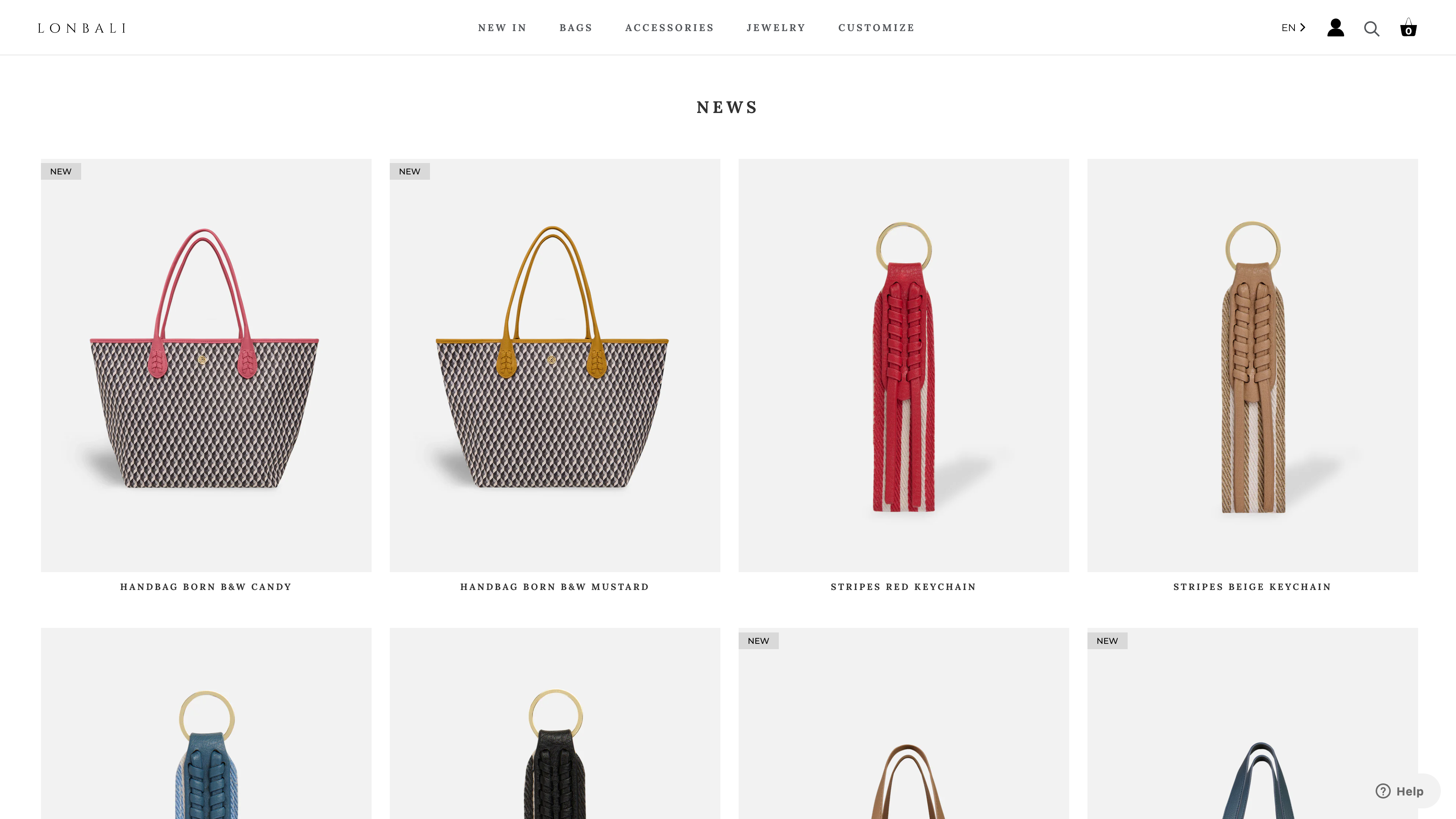Select the red striped keychain image
Screen dimensions: 1456x819
903,365
